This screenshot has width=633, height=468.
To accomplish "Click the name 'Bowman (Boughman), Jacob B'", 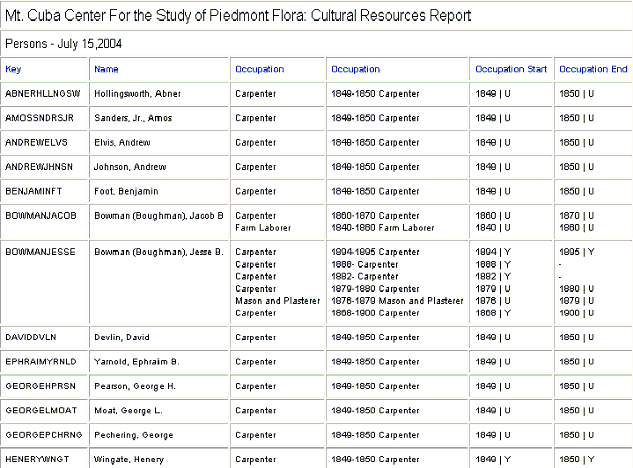I will tap(159, 216).
